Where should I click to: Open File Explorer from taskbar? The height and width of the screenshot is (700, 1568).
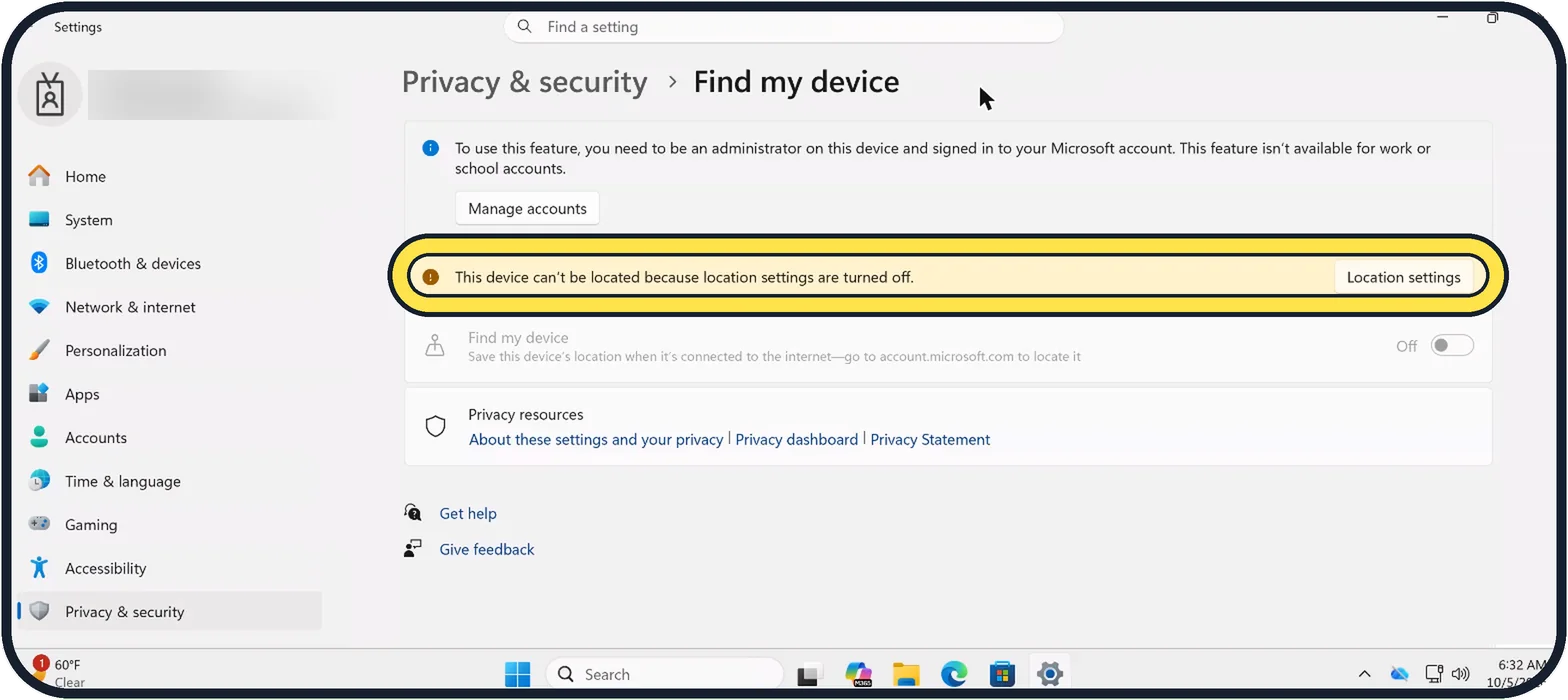[906, 674]
